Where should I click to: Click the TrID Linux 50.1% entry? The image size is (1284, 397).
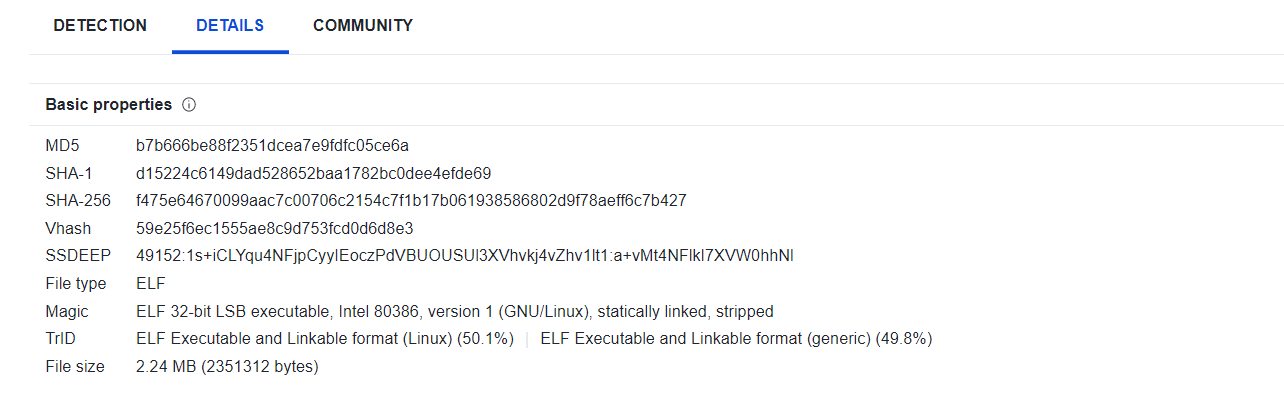325,339
